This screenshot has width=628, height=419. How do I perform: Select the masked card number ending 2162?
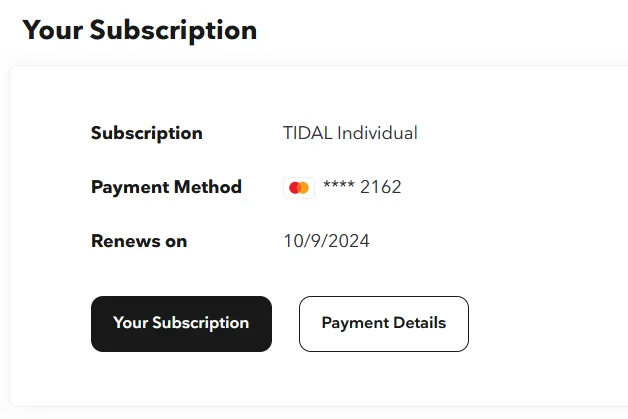click(x=362, y=187)
